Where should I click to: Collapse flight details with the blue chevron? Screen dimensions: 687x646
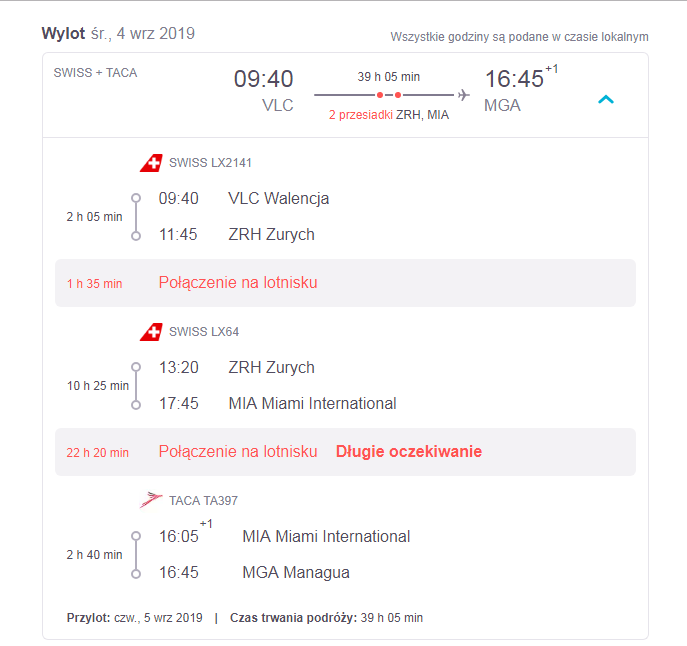pos(606,99)
